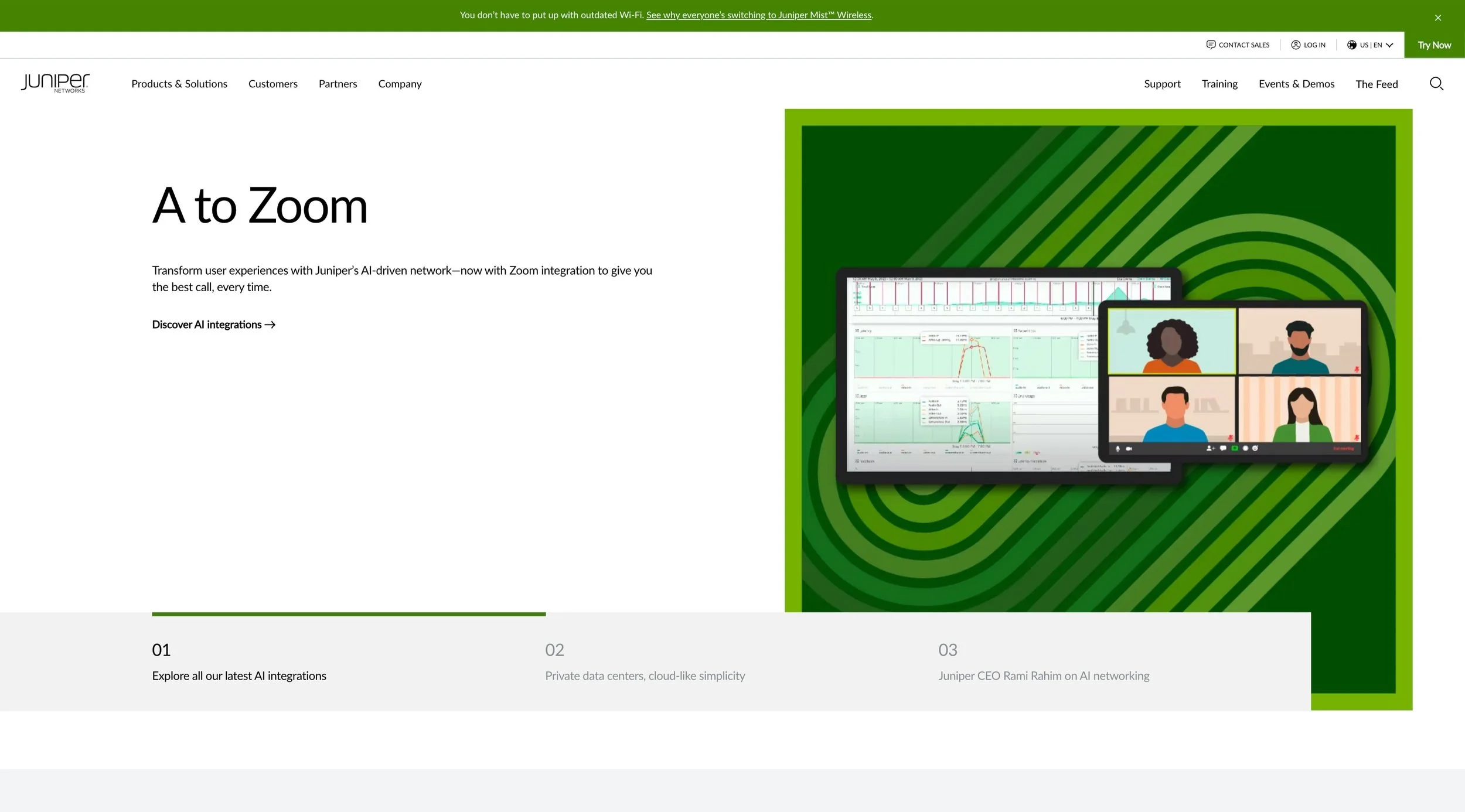This screenshot has height=812, width=1465.
Task: Click the Log In link
Action: pos(1308,45)
